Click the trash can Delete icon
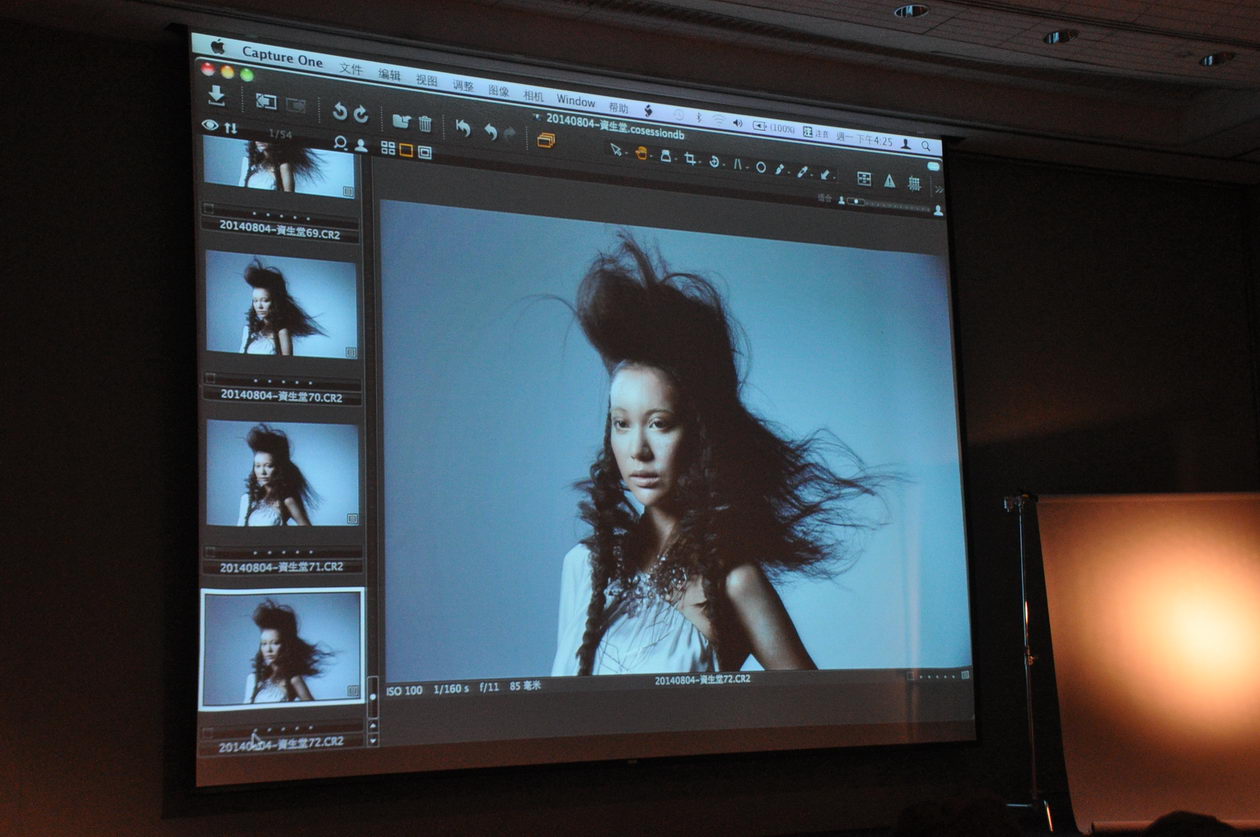Image resolution: width=1260 pixels, height=837 pixels. pyautogui.click(x=425, y=123)
